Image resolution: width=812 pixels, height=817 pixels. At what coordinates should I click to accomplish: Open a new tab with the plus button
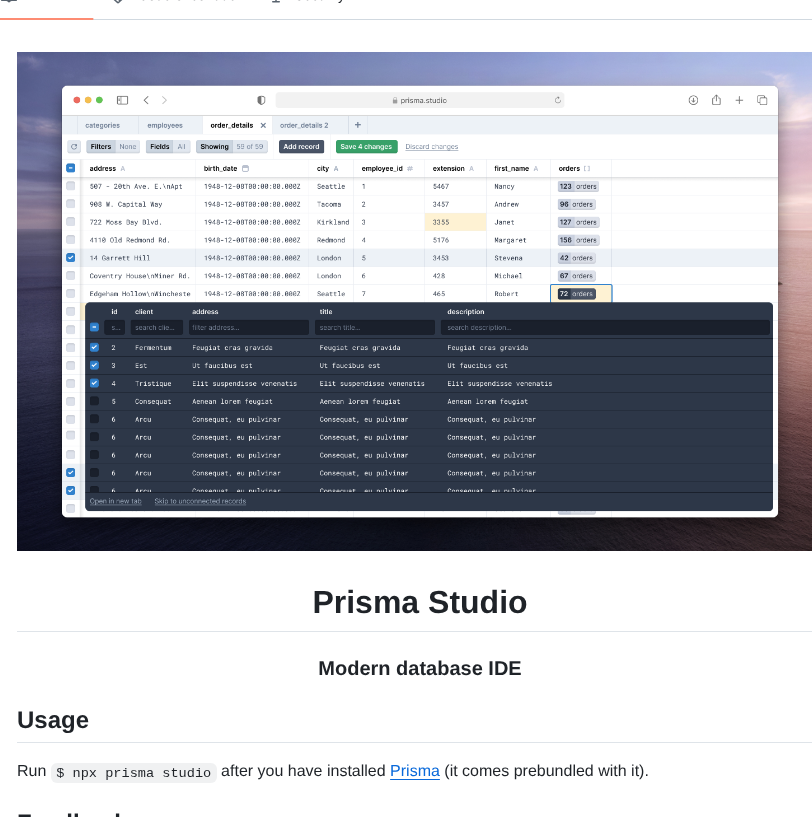click(x=357, y=125)
